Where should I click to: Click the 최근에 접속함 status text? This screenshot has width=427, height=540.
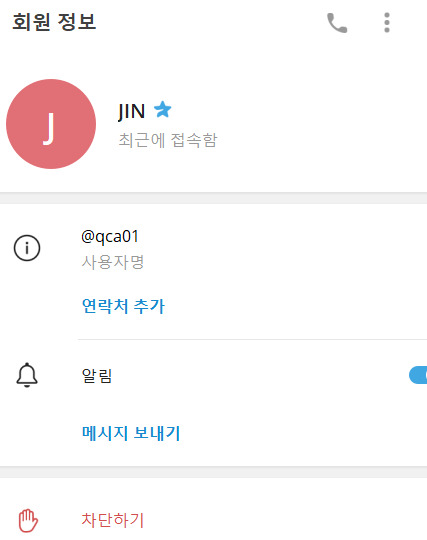point(168,140)
